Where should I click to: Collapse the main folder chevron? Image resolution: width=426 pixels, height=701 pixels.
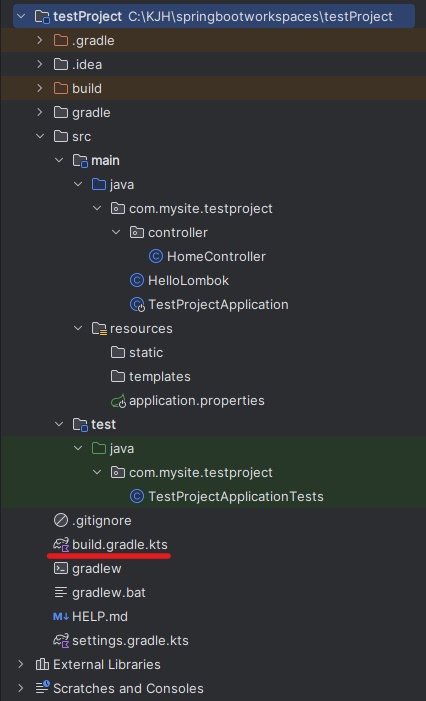click(x=59, y=160)
